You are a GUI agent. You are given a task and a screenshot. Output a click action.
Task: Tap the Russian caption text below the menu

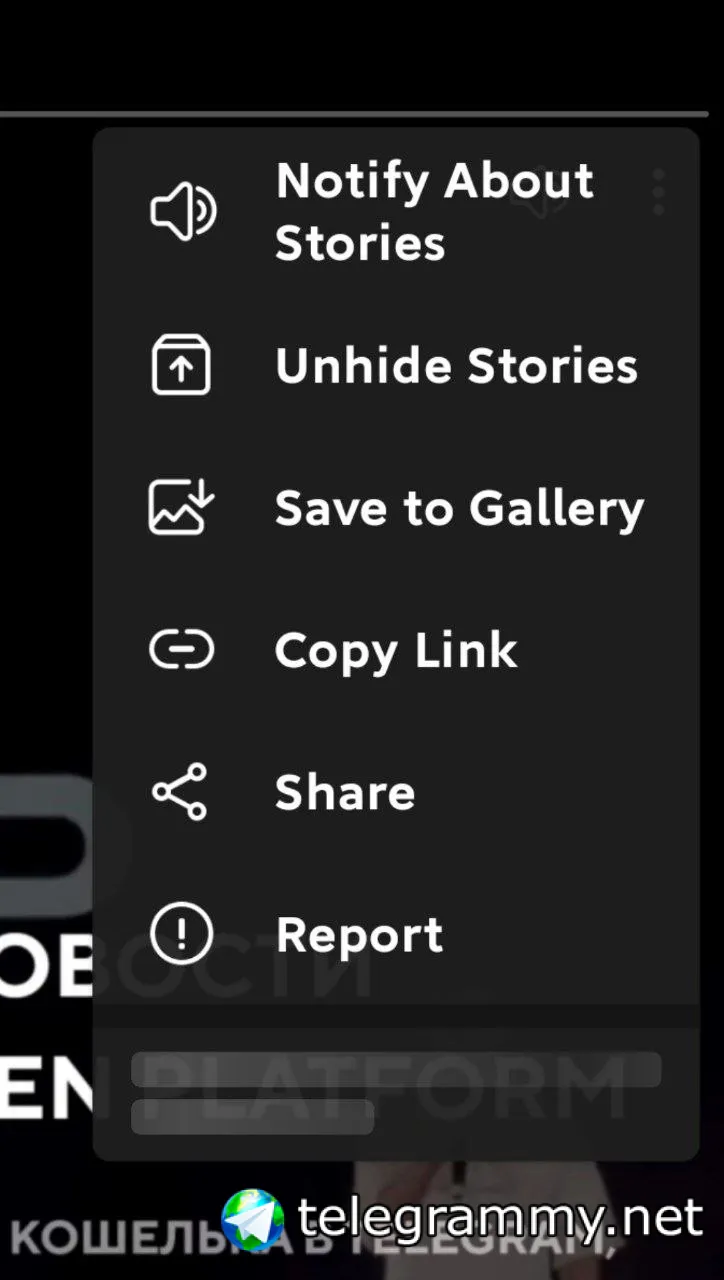[312, 1238]
